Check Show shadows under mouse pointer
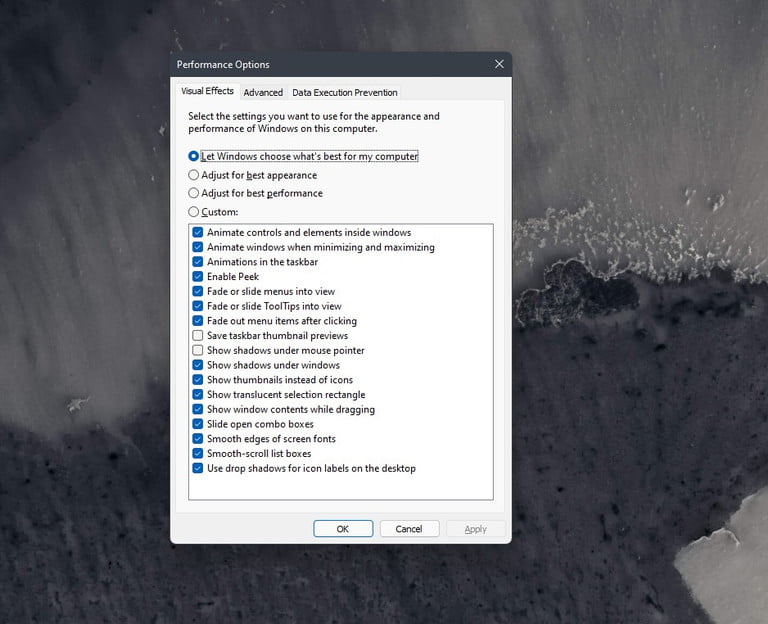 pyautogui.click(x=198, y=350)
